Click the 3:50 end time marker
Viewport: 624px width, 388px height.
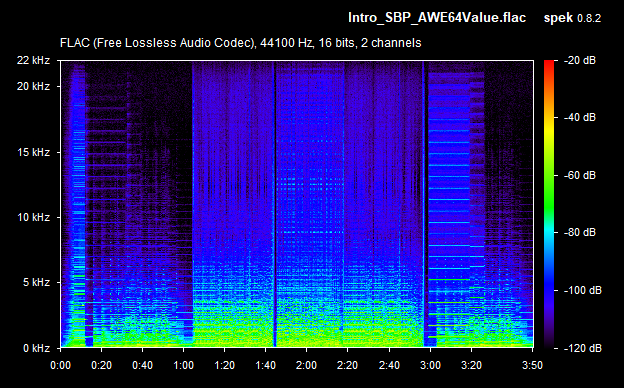point(532,365)
